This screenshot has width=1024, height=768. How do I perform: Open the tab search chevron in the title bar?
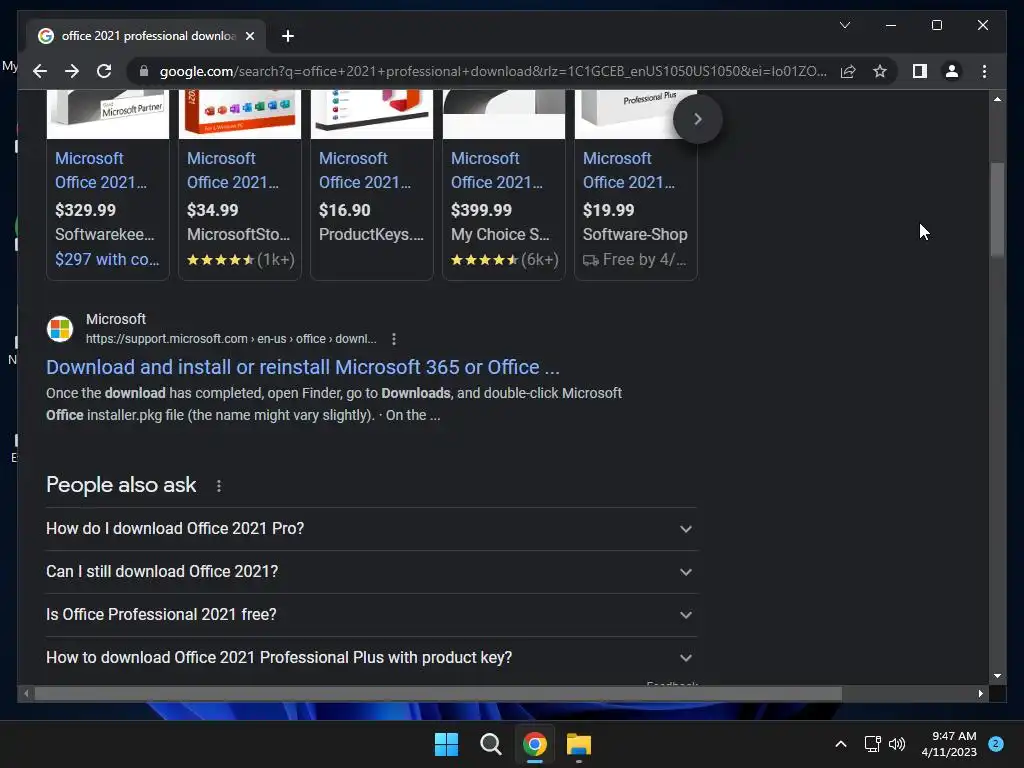(844, 25)
